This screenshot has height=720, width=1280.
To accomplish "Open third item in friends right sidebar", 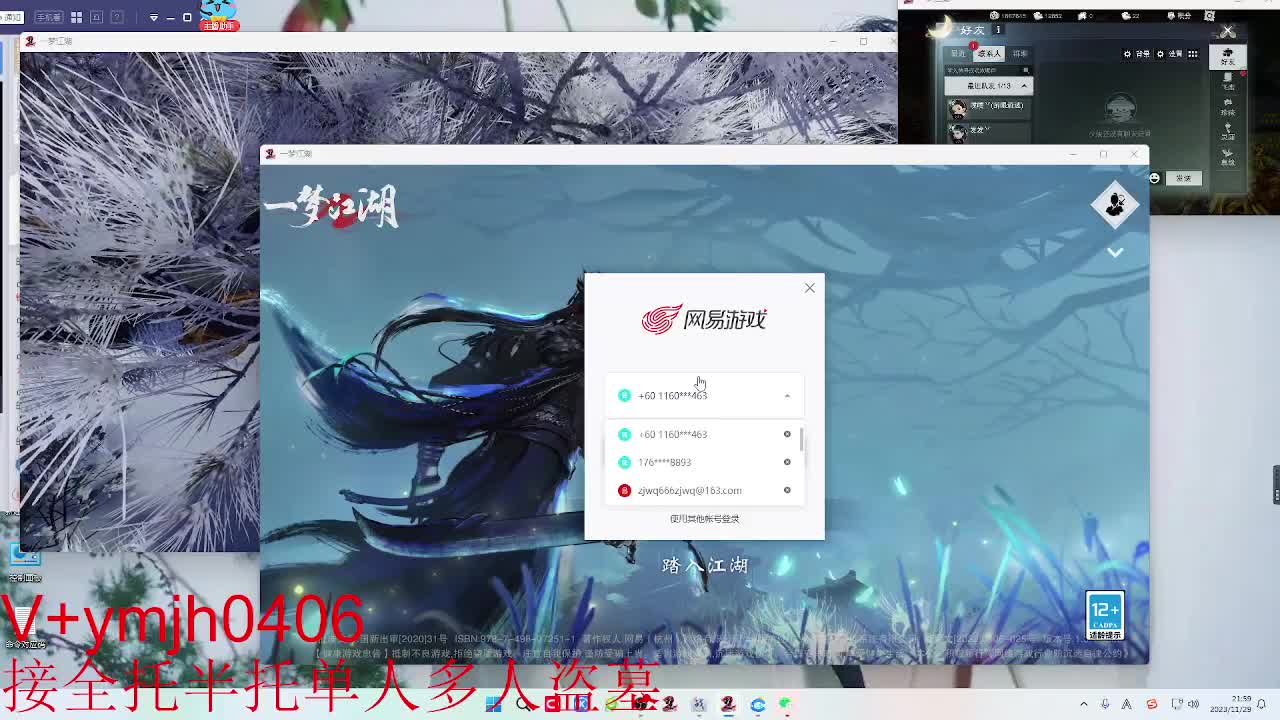I will point(1228,107).
